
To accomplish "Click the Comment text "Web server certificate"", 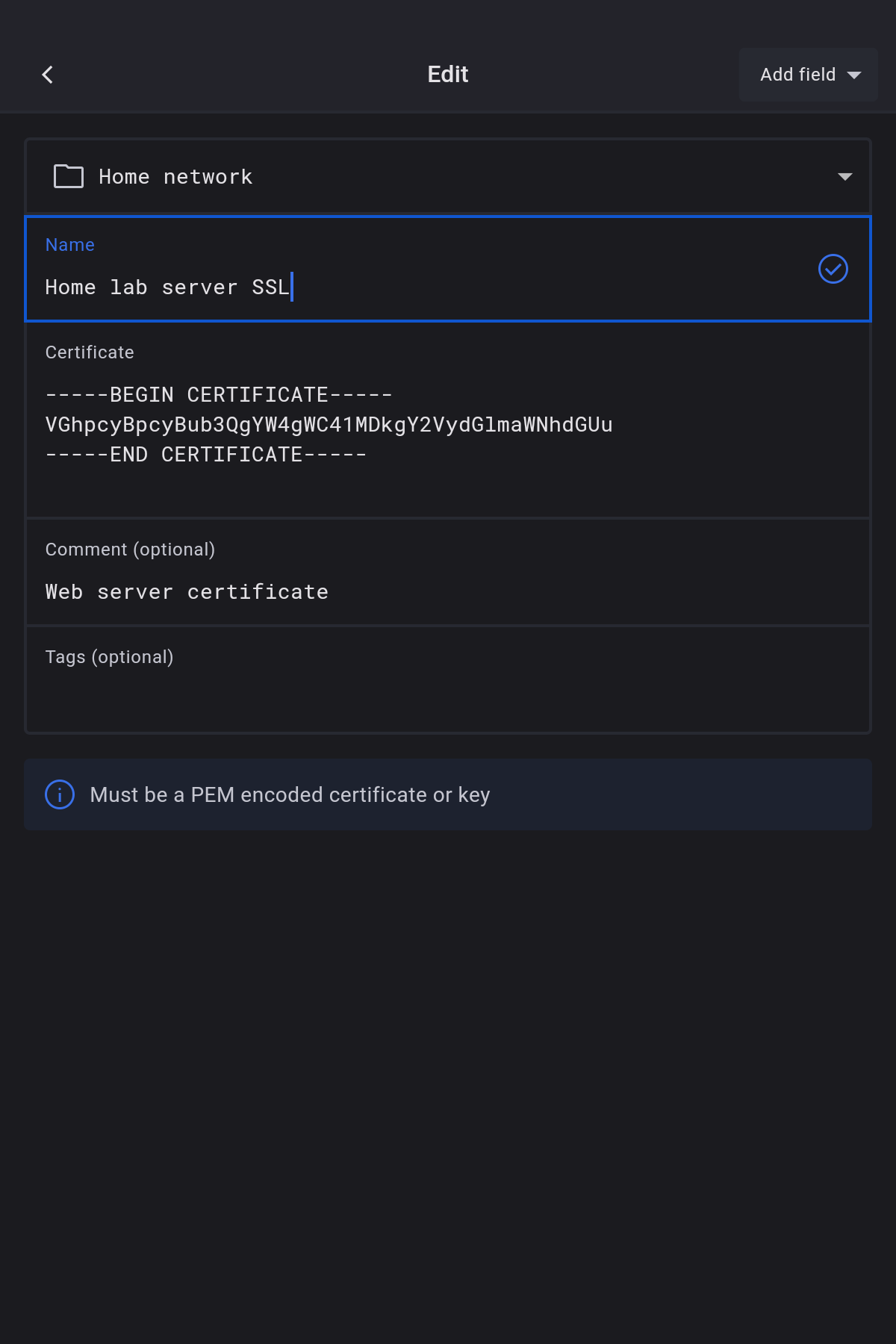I will pos(187,592).
